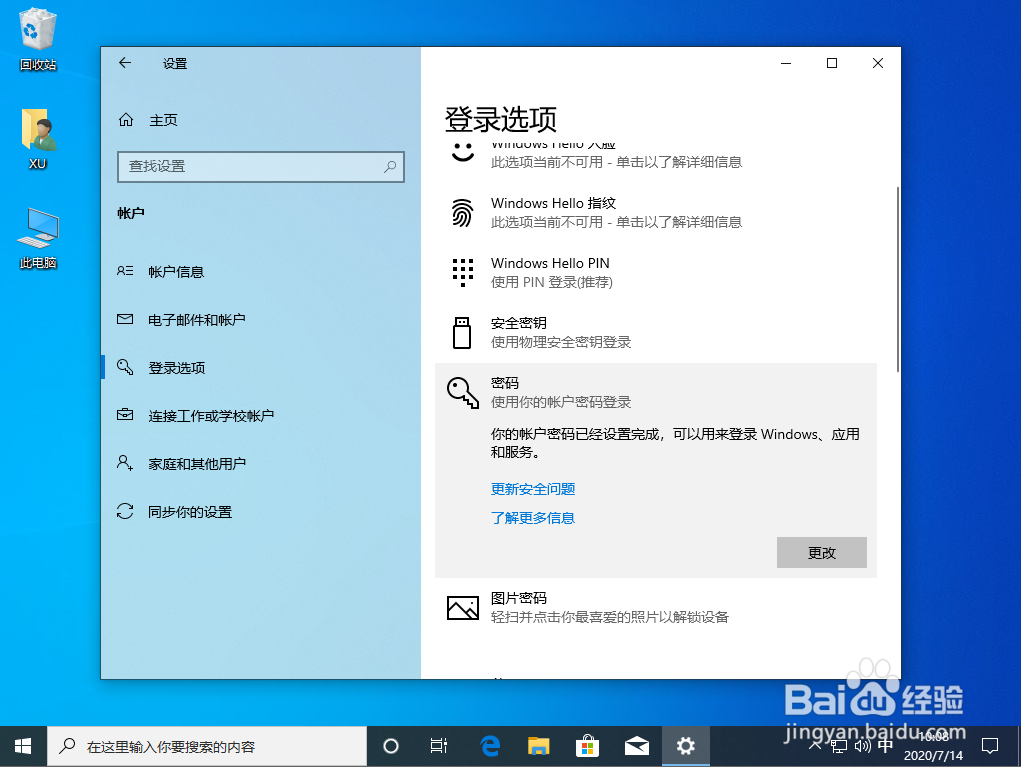Click the 密码 key icon
This screenshot has height=767, width=1021.
coord(462,394)
